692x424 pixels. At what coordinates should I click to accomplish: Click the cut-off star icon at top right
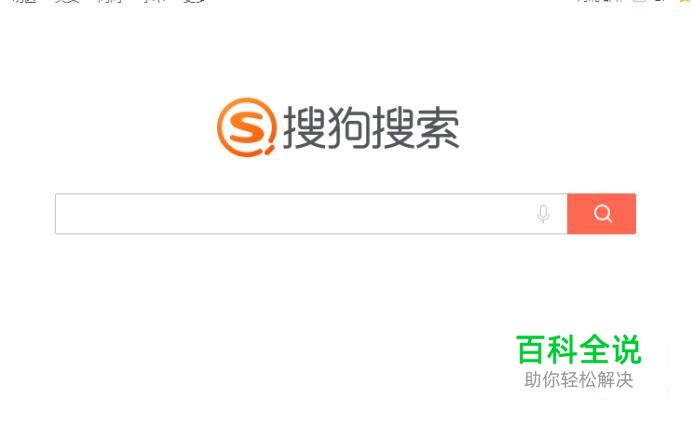[684, 1]
